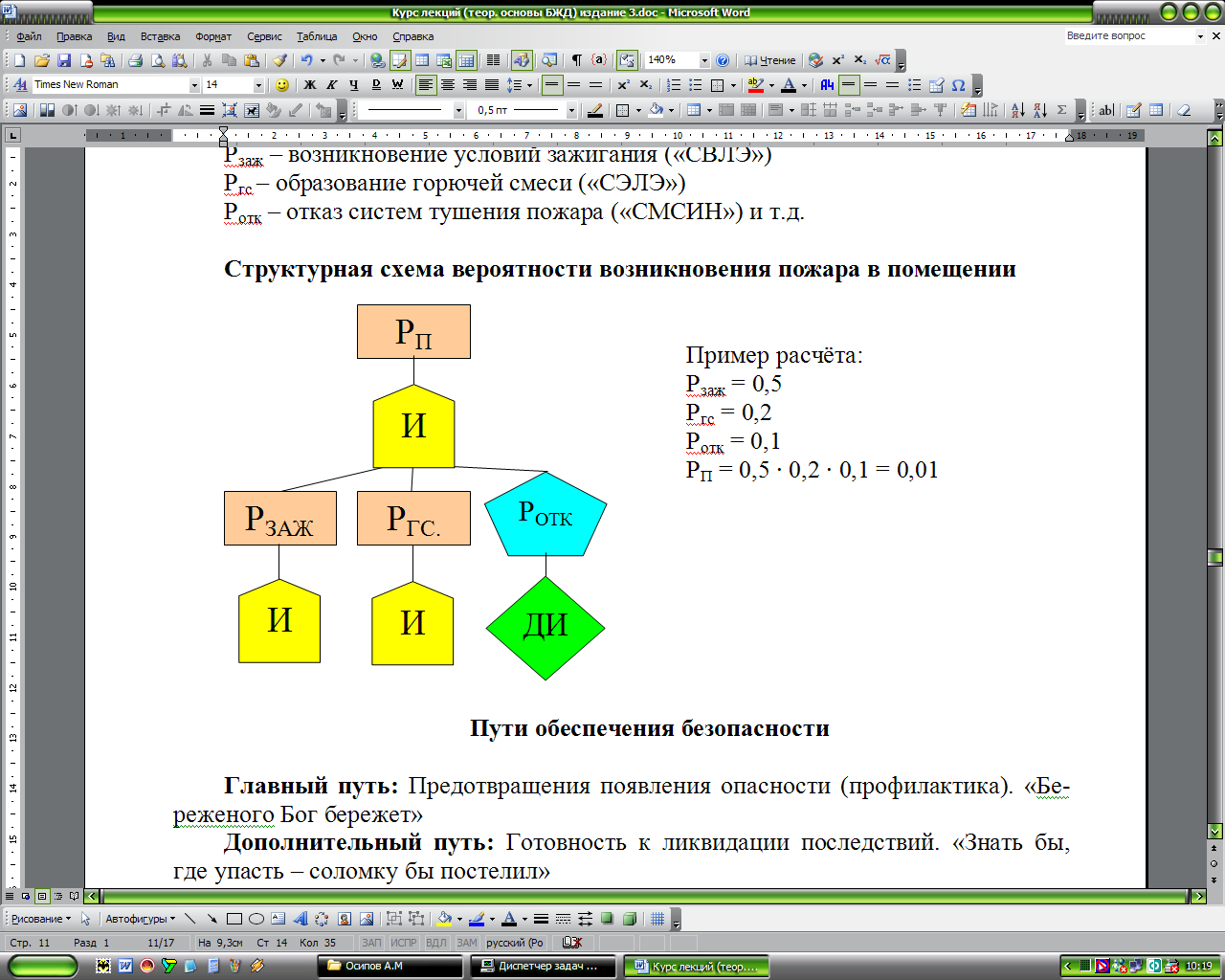
Task: Open the font size dropdown
Action: click(x=258, y=85)
